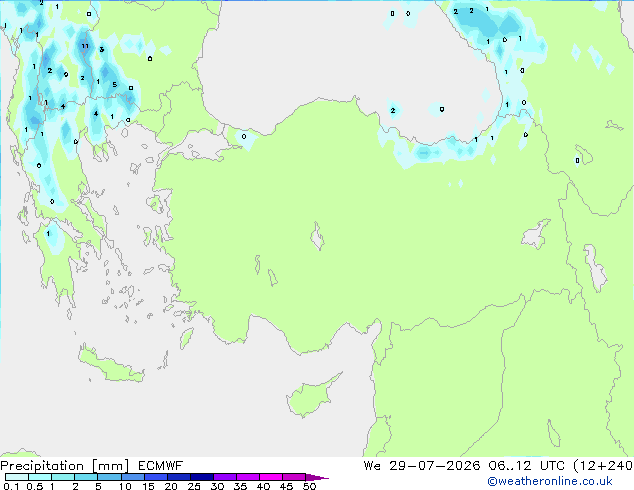Select the 2–5 mm legend color
Viewport: 634px width, 490px height.
point(86,477)
